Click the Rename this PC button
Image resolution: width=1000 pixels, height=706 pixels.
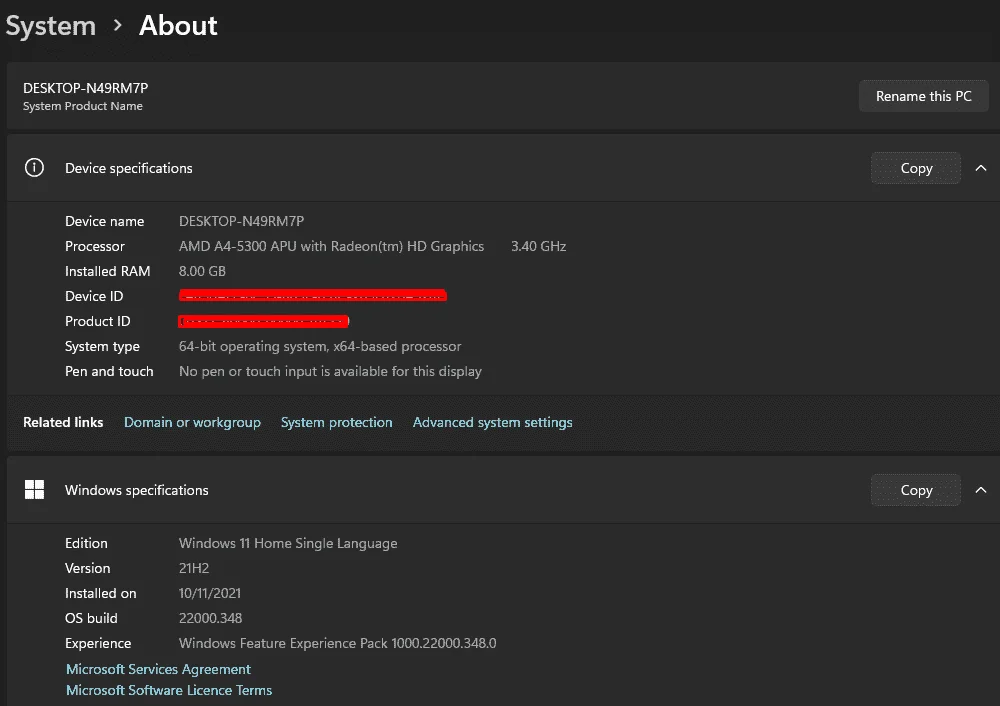point(923,96)
